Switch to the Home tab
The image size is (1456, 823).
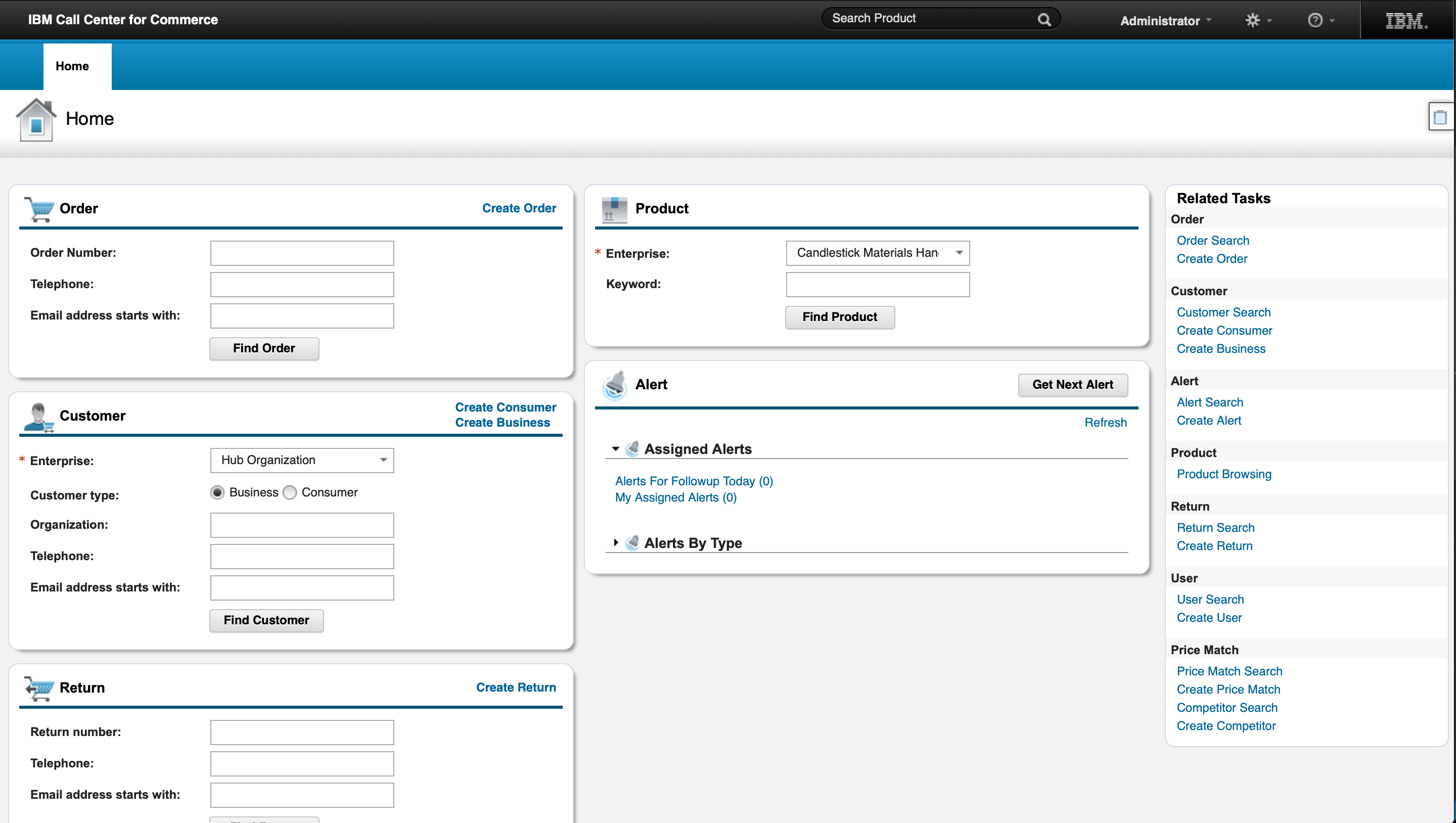point(72,66)
